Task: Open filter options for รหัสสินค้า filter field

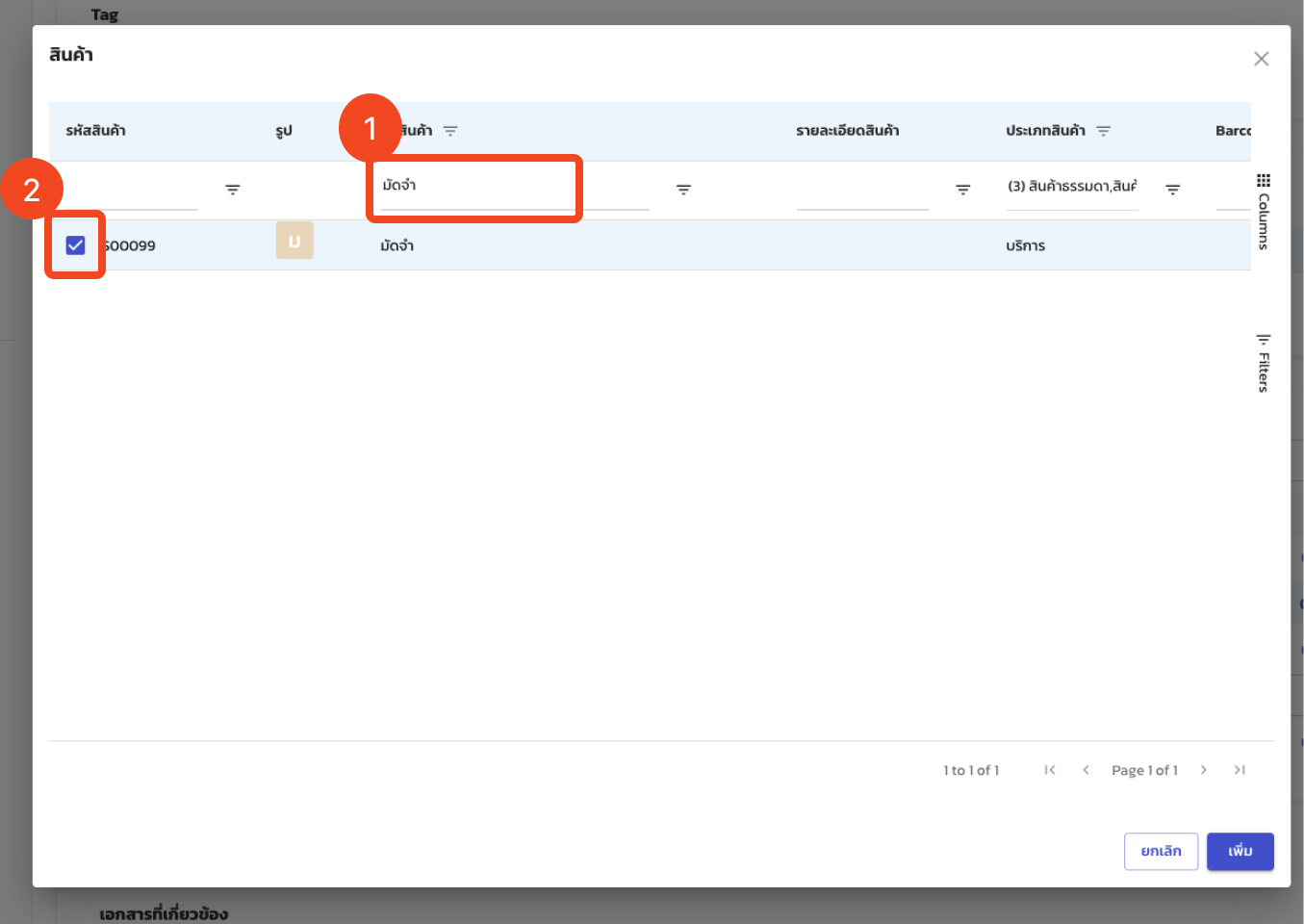Action: click(233, 190)
